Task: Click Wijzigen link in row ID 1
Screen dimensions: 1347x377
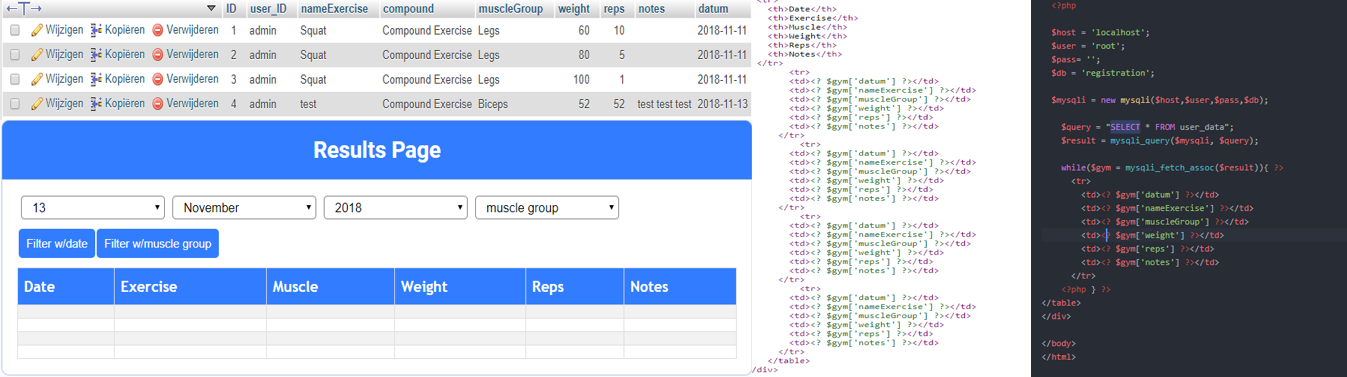Action: [x=65, y=30]
